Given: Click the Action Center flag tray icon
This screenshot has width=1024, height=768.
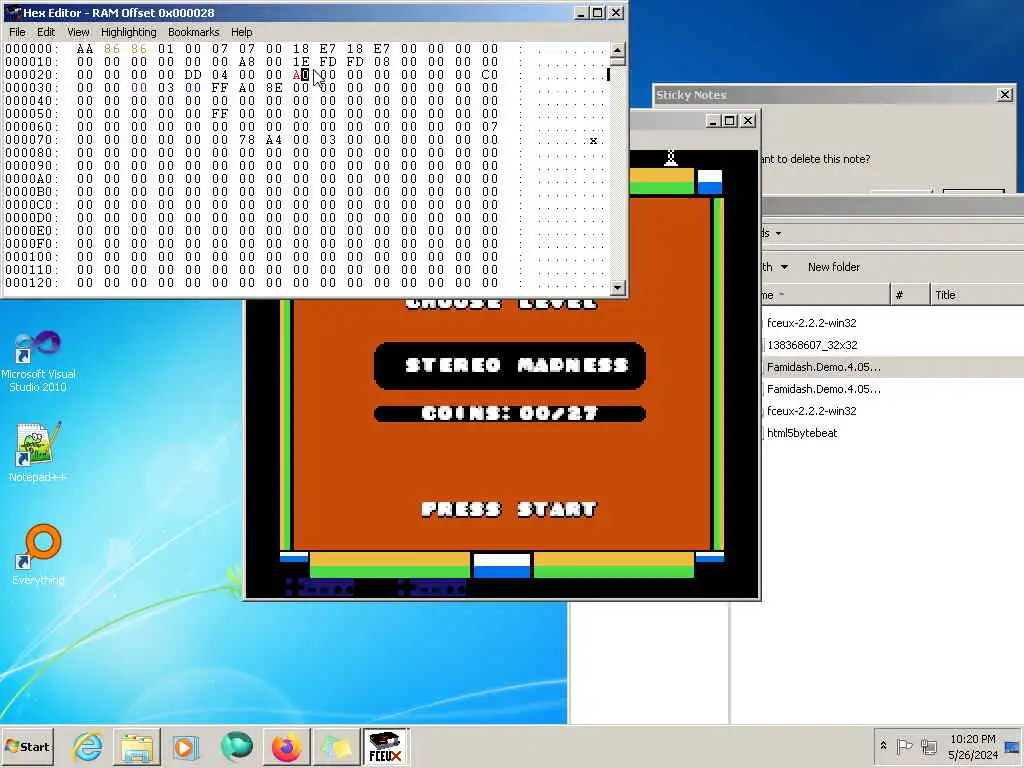Looking at the screenshot, I should pyautogui.click(x=904, y=746).
